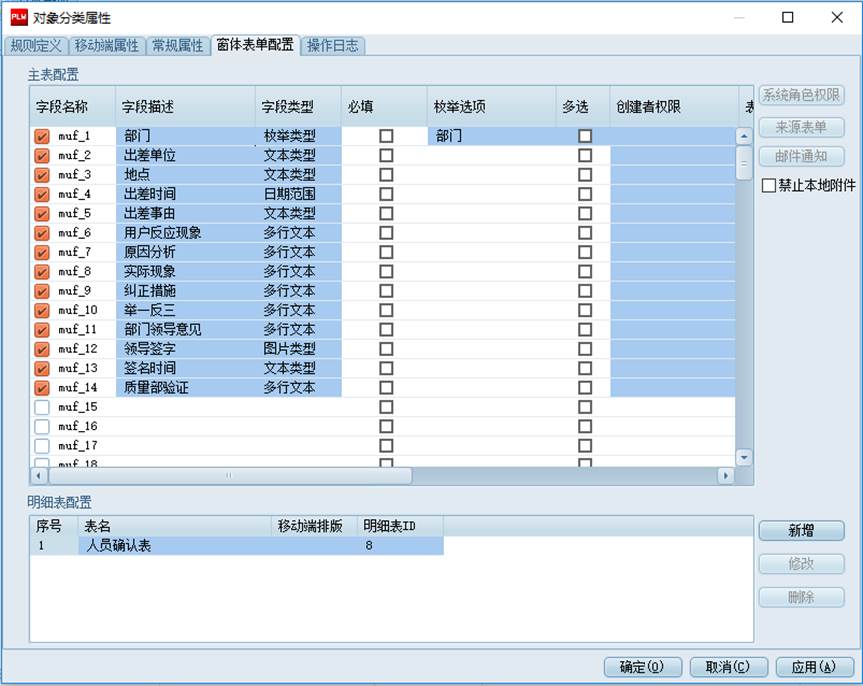Switch to the 操作日志 tab
Image resolution: width=863 pixels, height=686 pixels.
click(x=333, y=45)
